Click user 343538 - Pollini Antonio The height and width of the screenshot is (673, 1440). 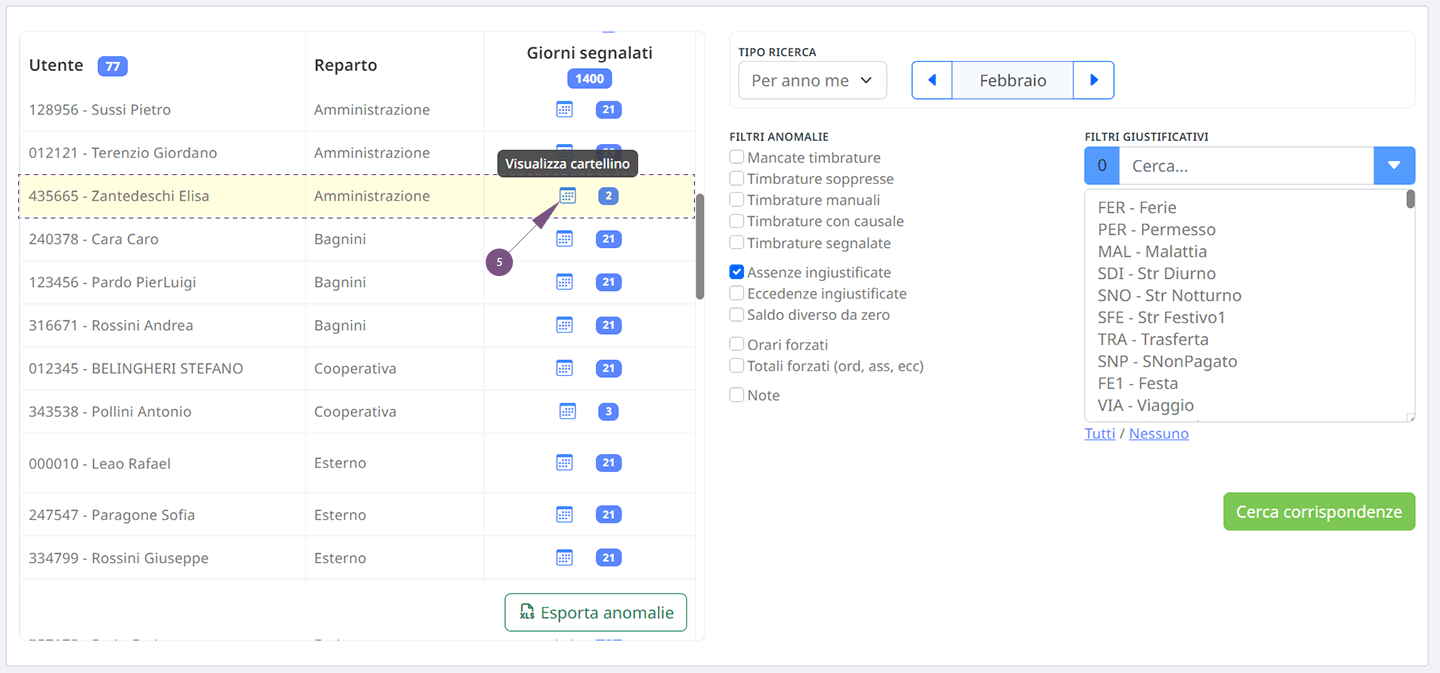coord(110,411)
